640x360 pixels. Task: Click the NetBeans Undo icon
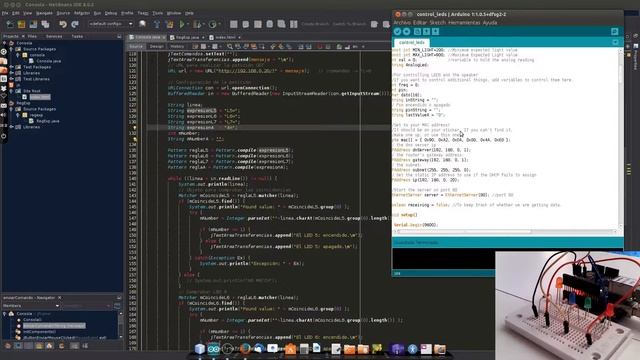pyautogui.click(x=62, y=24)
